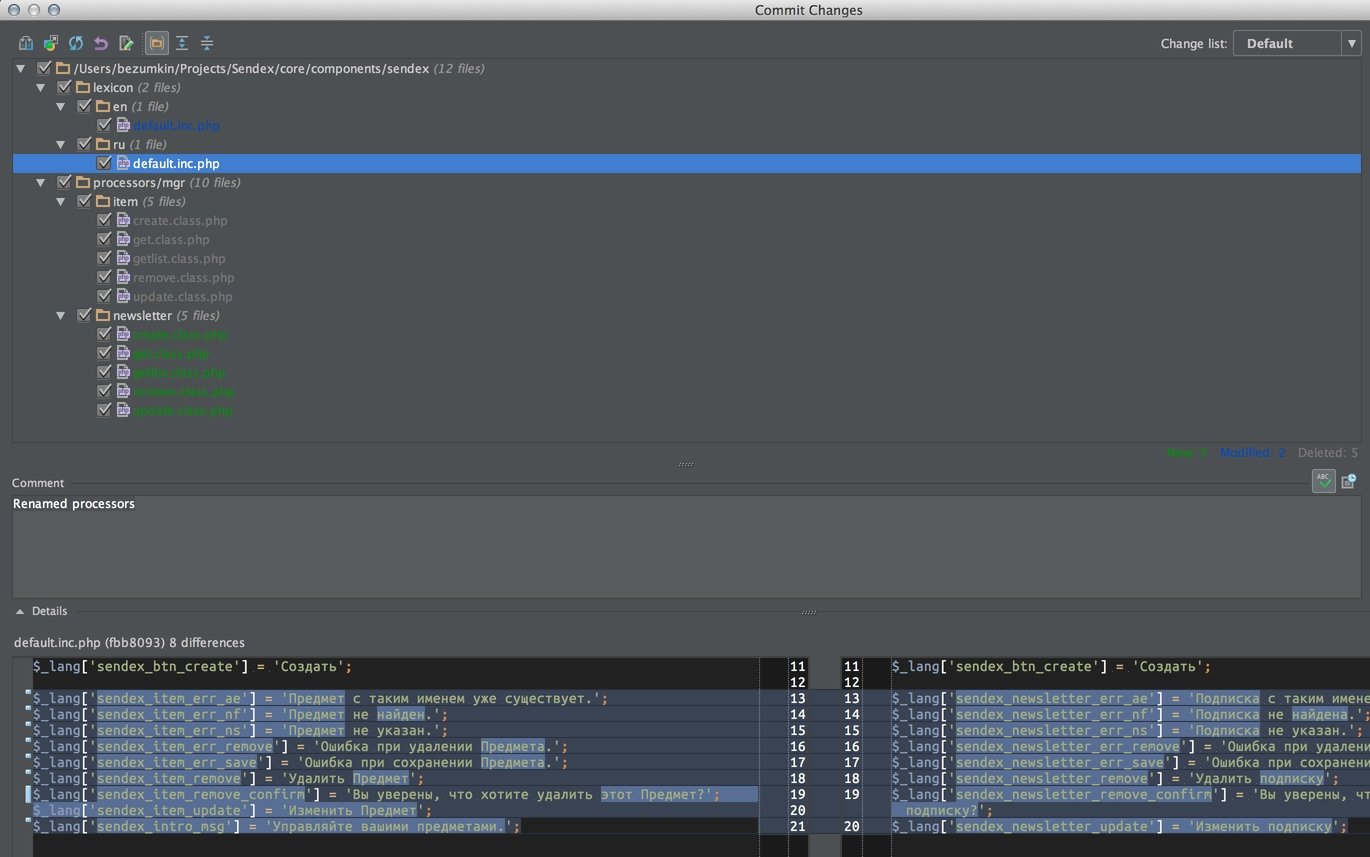Image resolution: width=1370 pixels, height=857 pixels.
Task: Select default.inc.php under the en folder
Action: click(x=176, y=126)
